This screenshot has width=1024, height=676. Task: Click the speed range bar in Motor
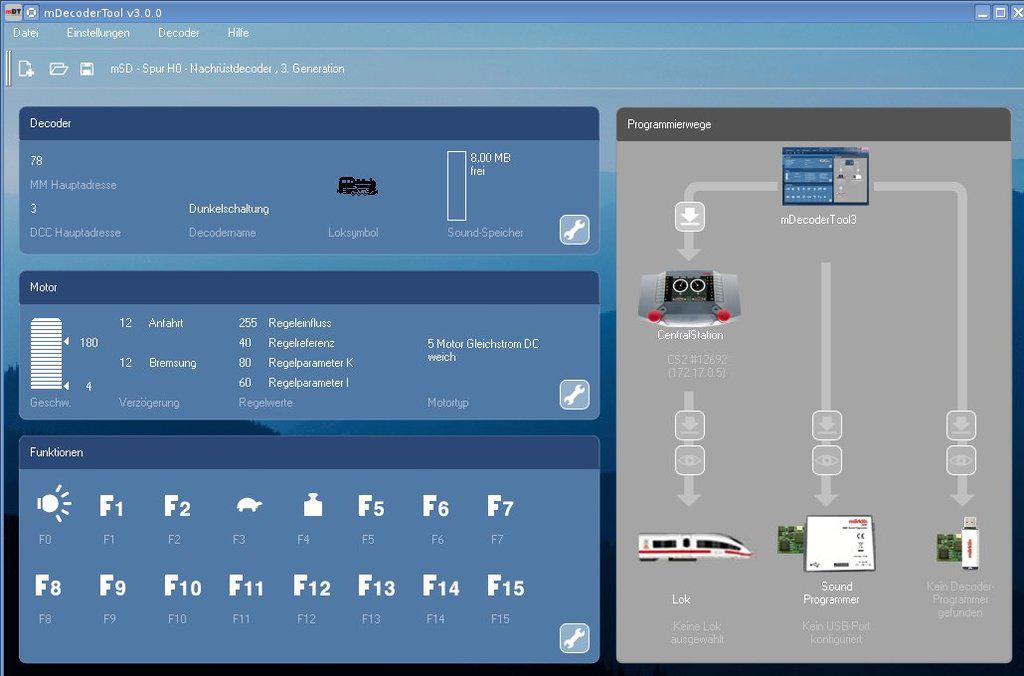(46, 354)
